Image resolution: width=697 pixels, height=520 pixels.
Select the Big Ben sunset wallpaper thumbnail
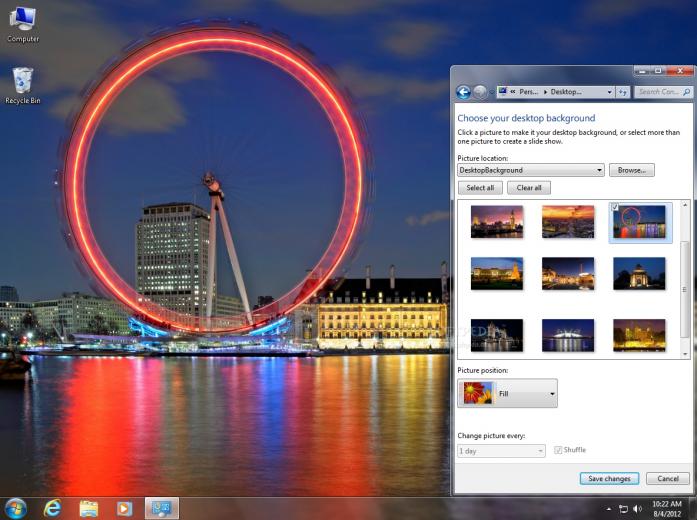(x=497, y=222)
